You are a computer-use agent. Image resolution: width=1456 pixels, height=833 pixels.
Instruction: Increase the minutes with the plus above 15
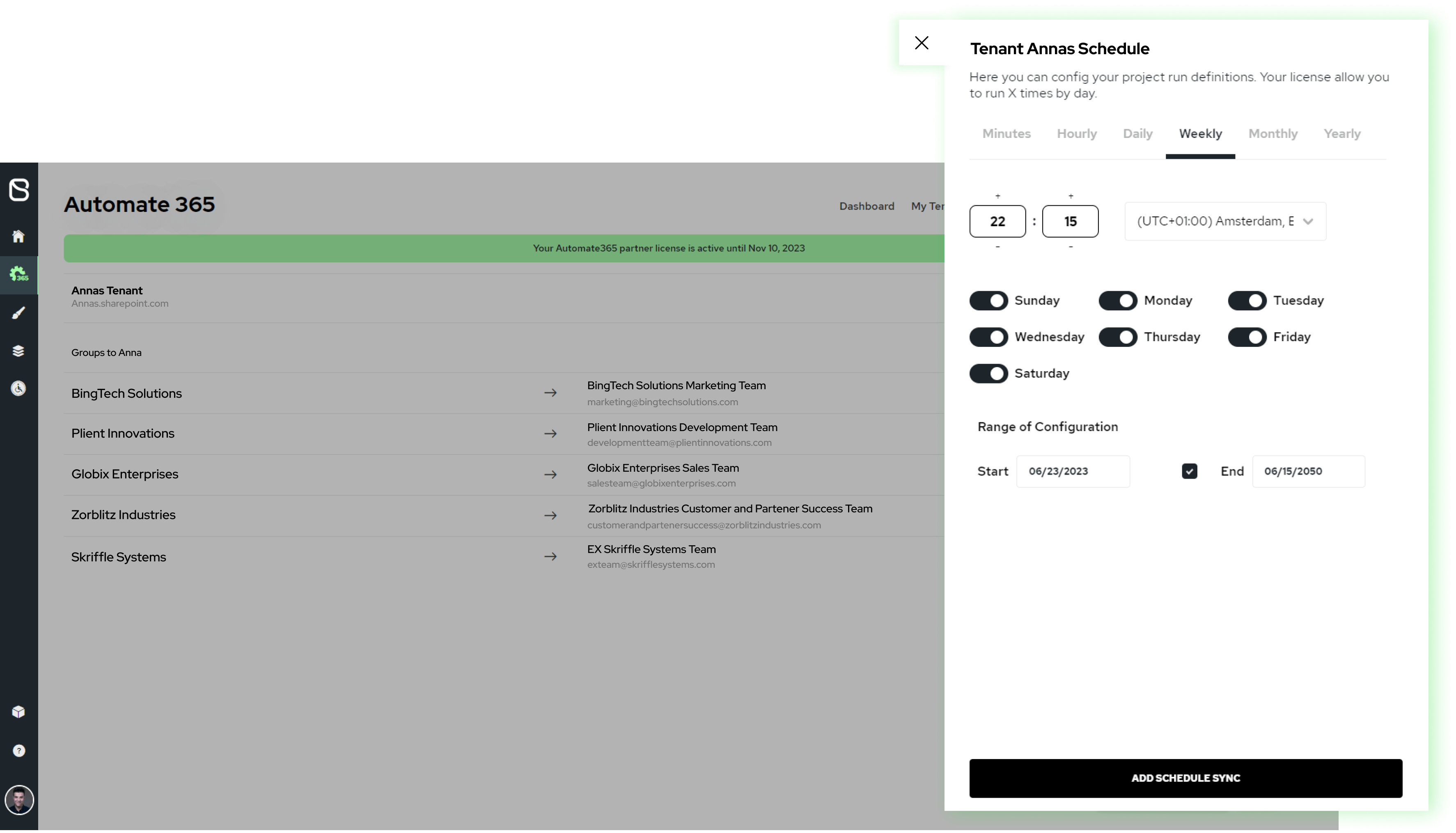(x=1072, y=196)
